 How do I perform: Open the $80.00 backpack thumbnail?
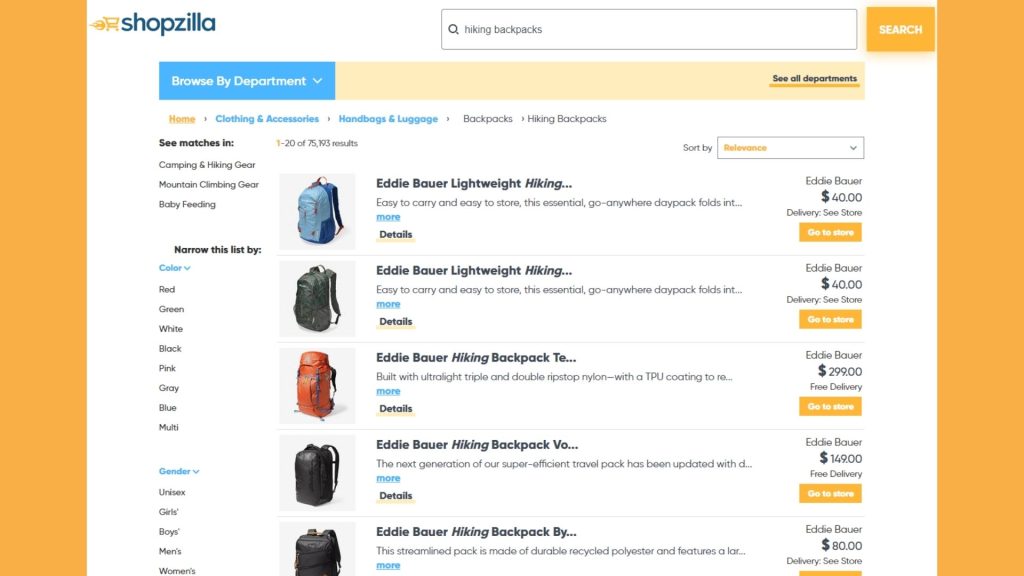coord(317,549)
